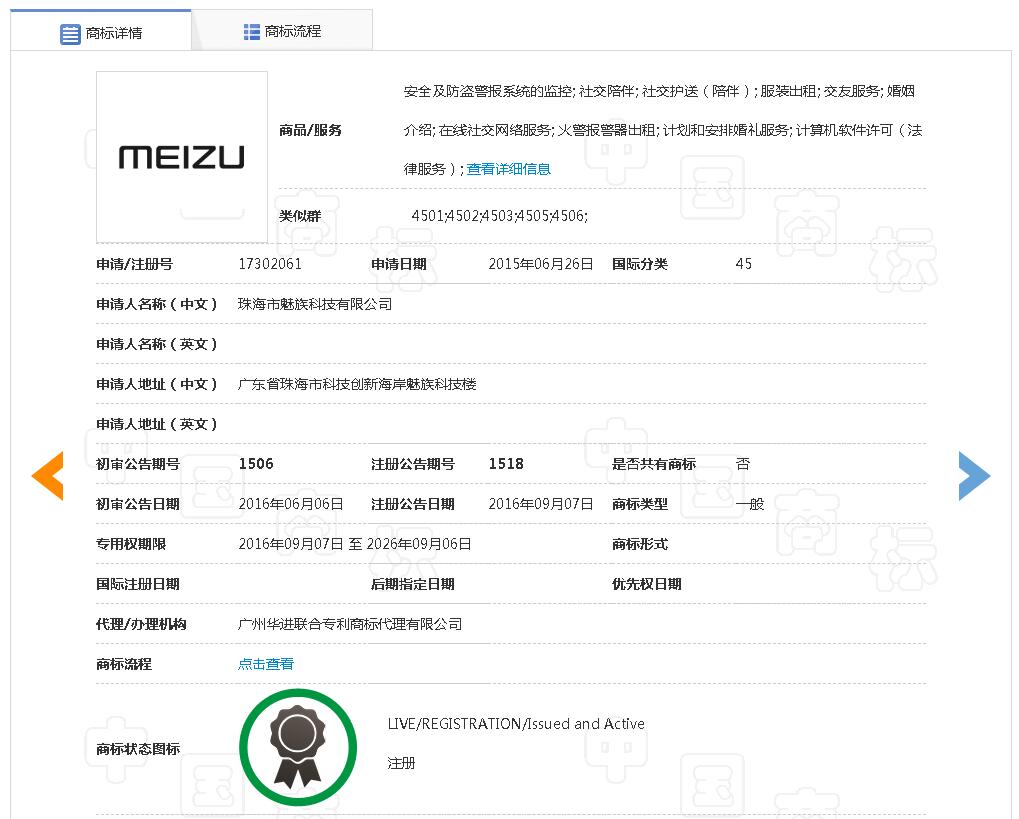Click the 商标详情 tab list icon

point(70,34)
